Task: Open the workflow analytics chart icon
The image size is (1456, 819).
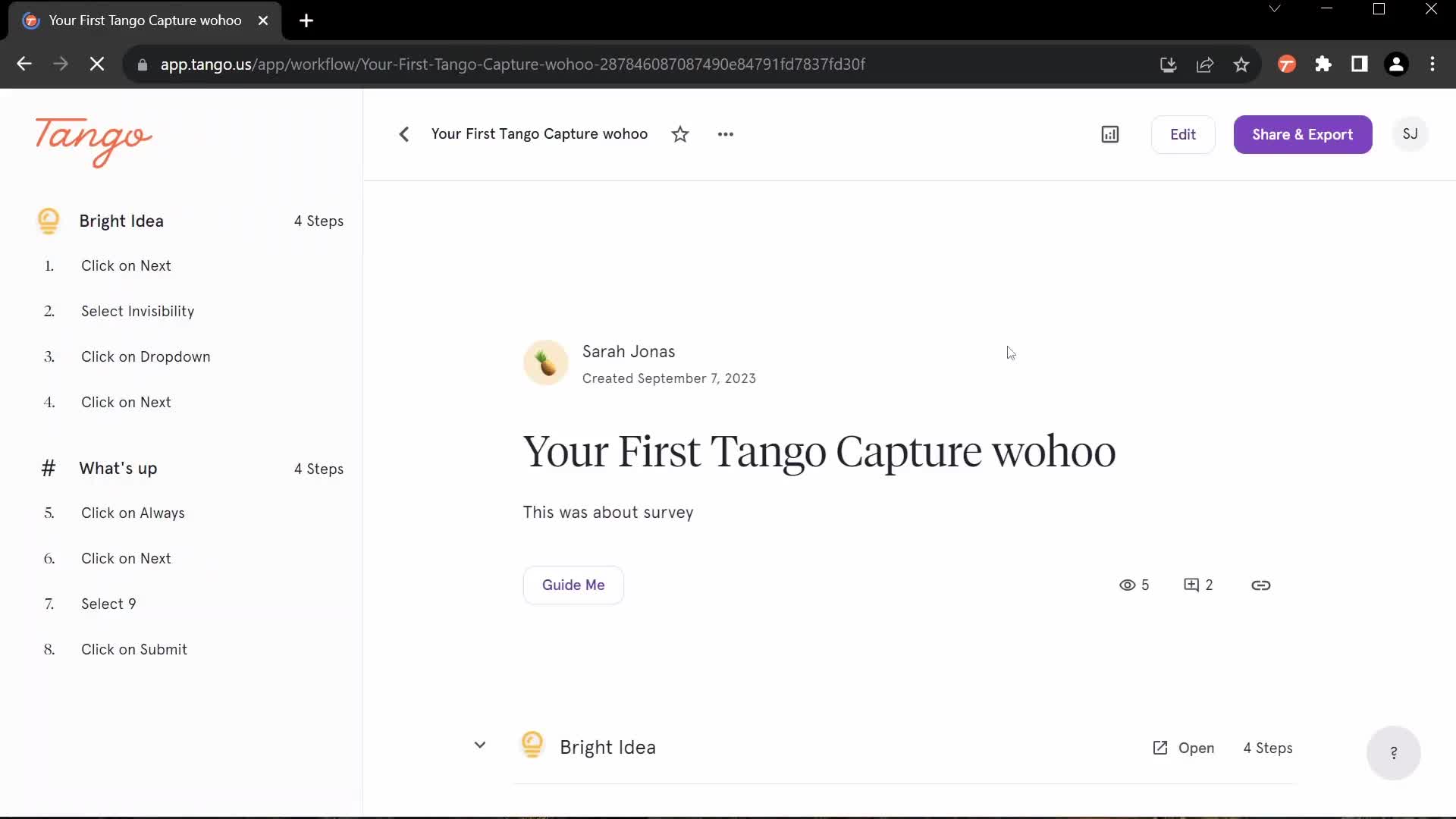Action: point(1110,134)
